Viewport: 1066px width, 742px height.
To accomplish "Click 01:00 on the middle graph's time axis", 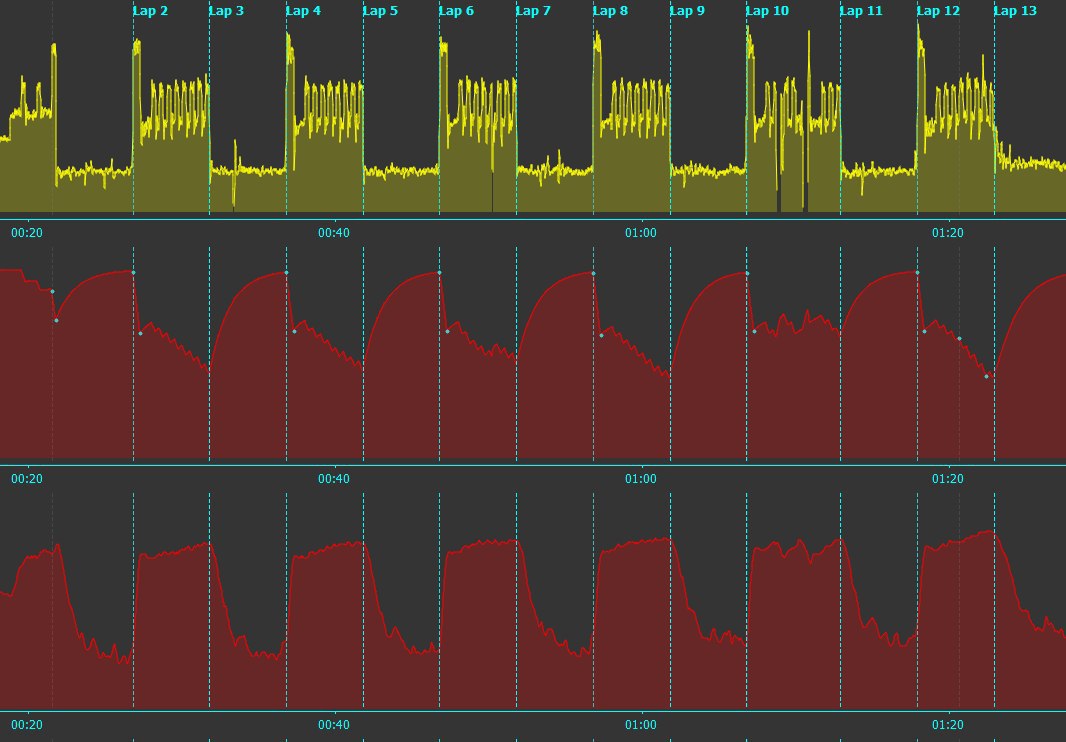I will tap(641, 479).
